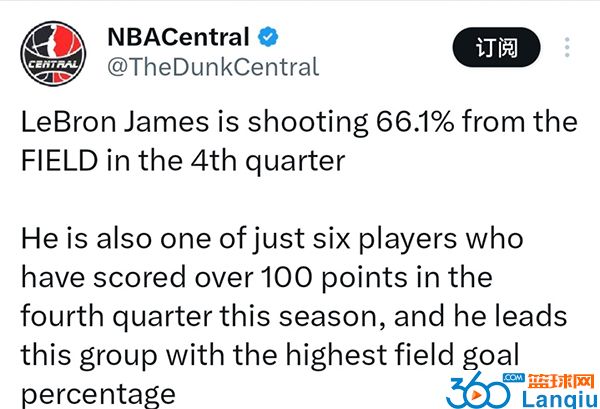The width and height of the screenshot is (600, 409).
Task: Click the blue verified badge
Action: 268,37
